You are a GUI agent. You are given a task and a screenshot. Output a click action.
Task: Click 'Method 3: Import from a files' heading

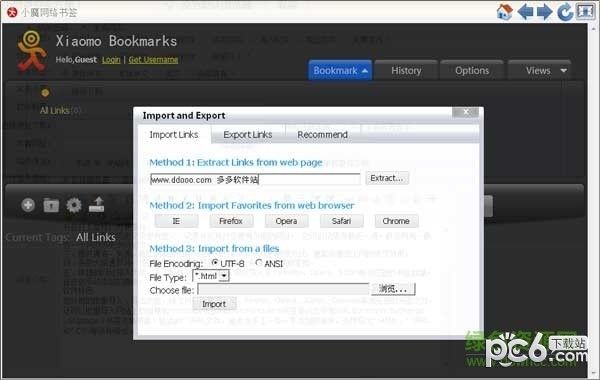(214, 248)
